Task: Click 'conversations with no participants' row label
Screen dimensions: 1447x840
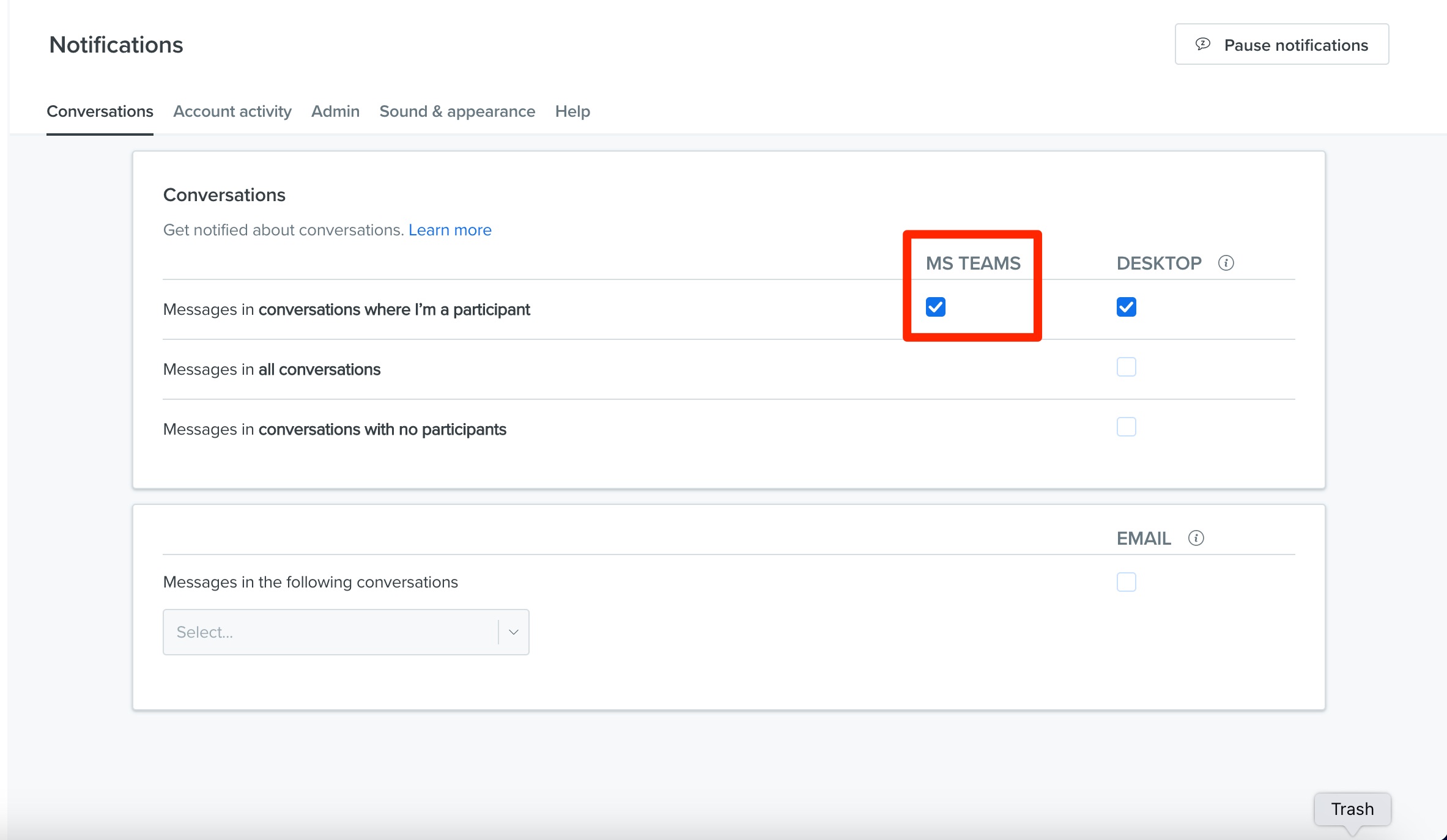Action: [382, 429]
